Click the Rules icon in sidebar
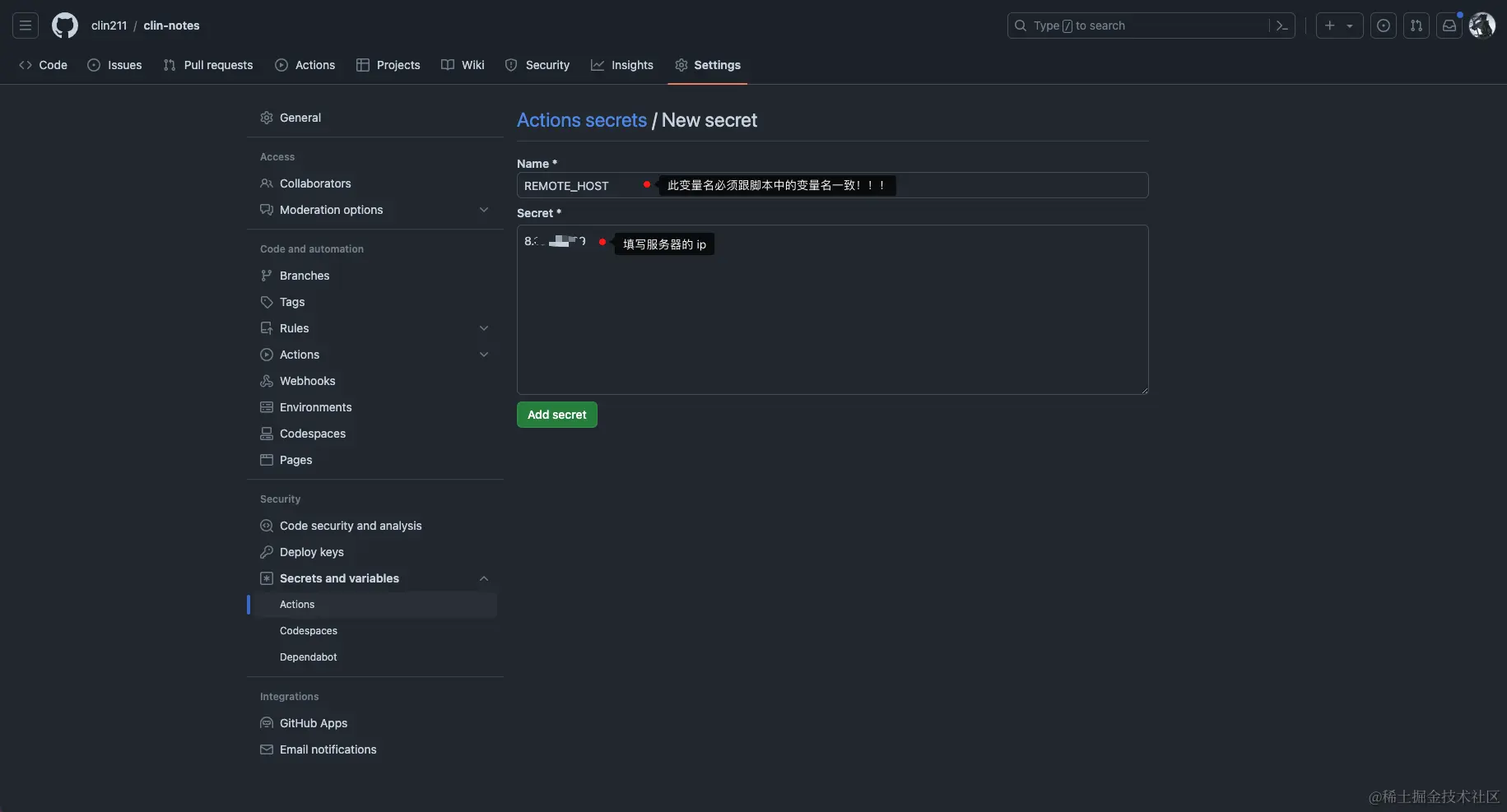This screenshot has height=812, width=1507. pyautogui.click(x=267, y=328)
